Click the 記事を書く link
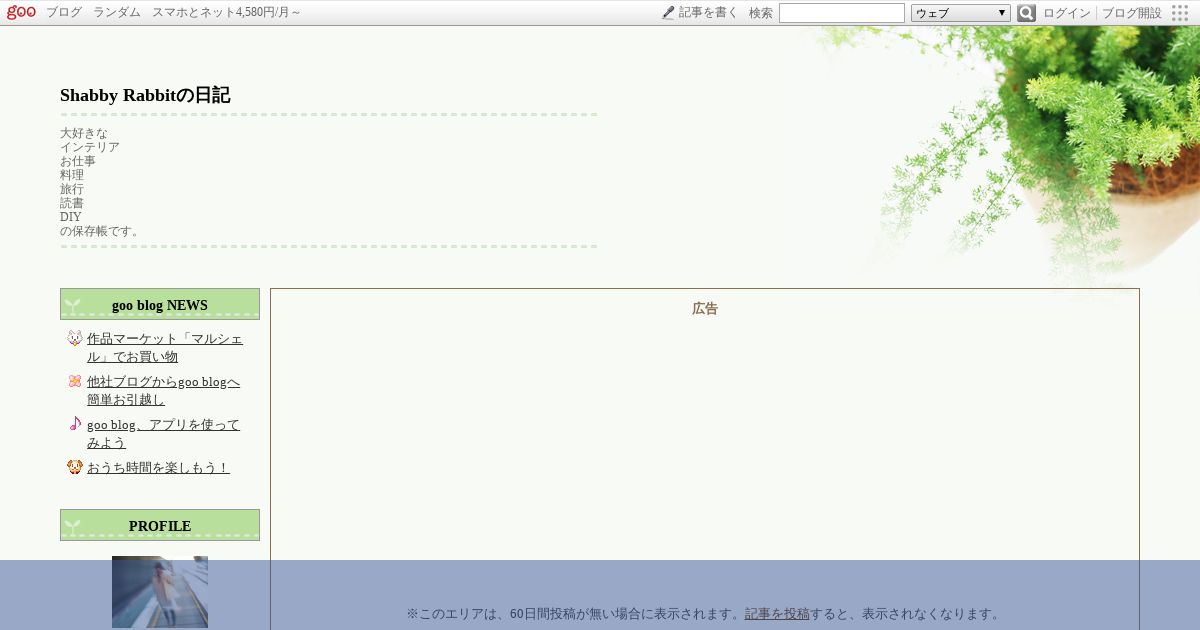 [x=708, y=13]
